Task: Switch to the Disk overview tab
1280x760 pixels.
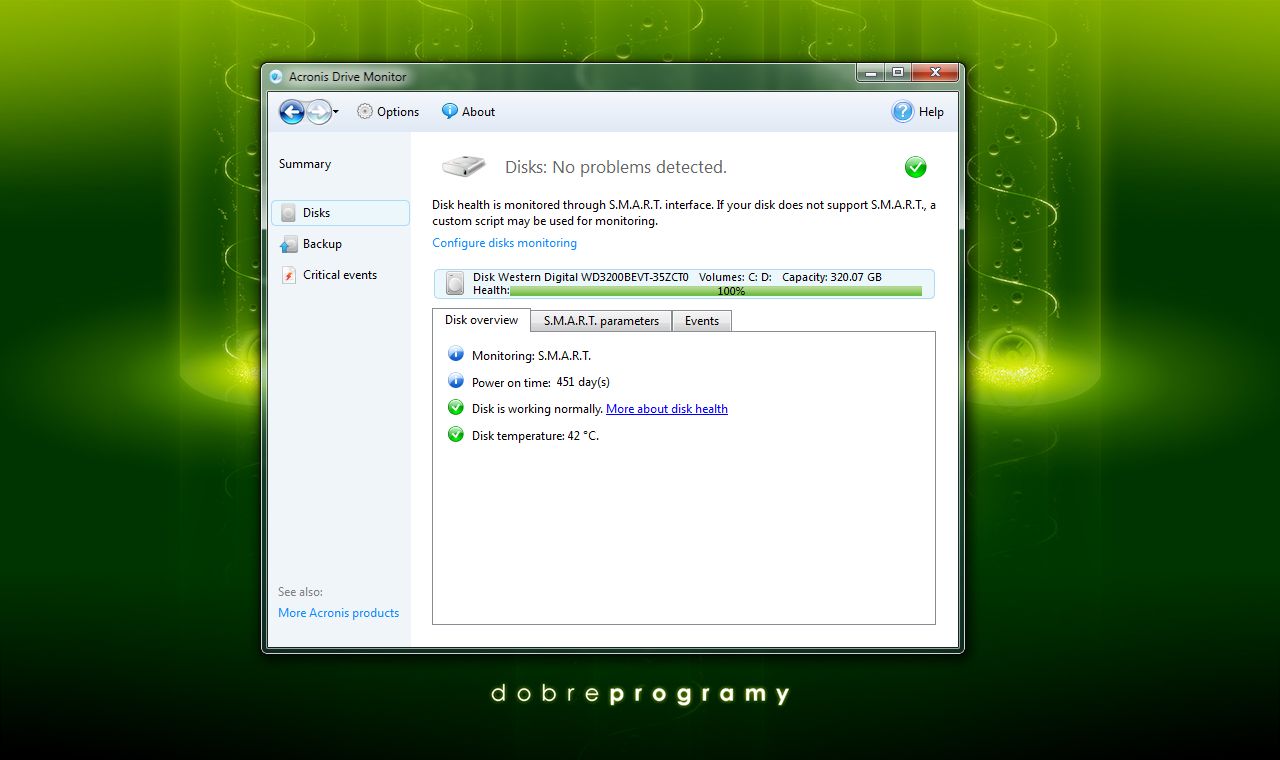Action: coord(481,320)
